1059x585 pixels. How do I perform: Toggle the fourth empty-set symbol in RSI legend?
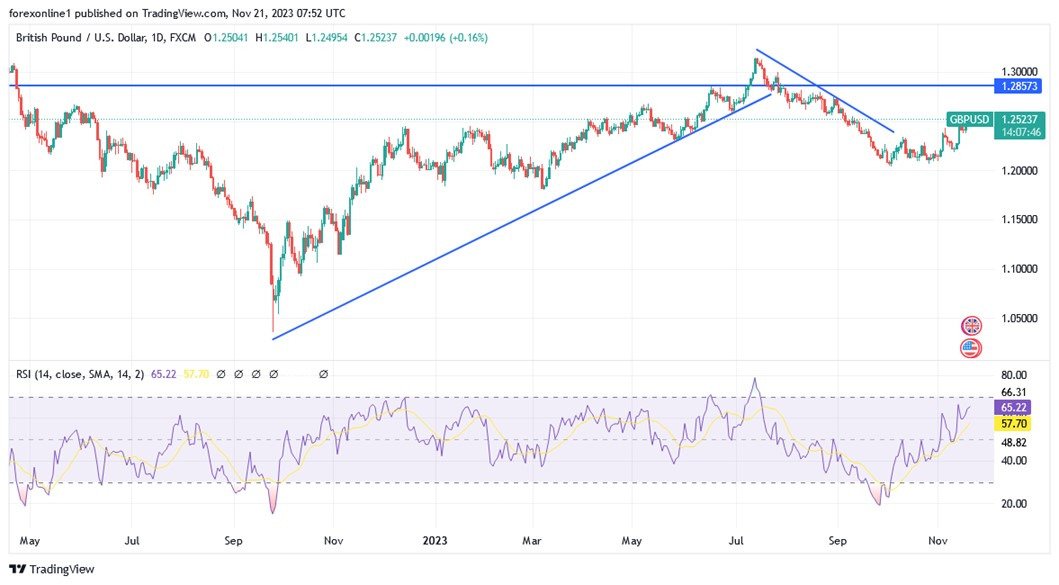tap(273, 373)
